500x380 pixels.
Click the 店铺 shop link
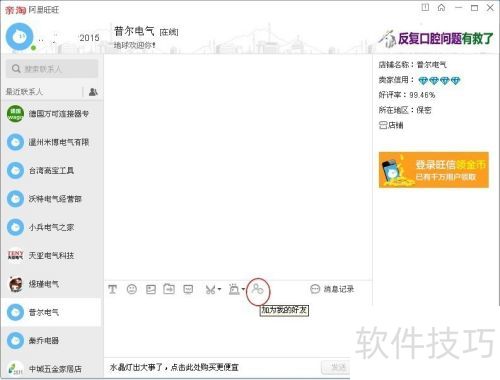pos(396,125)
